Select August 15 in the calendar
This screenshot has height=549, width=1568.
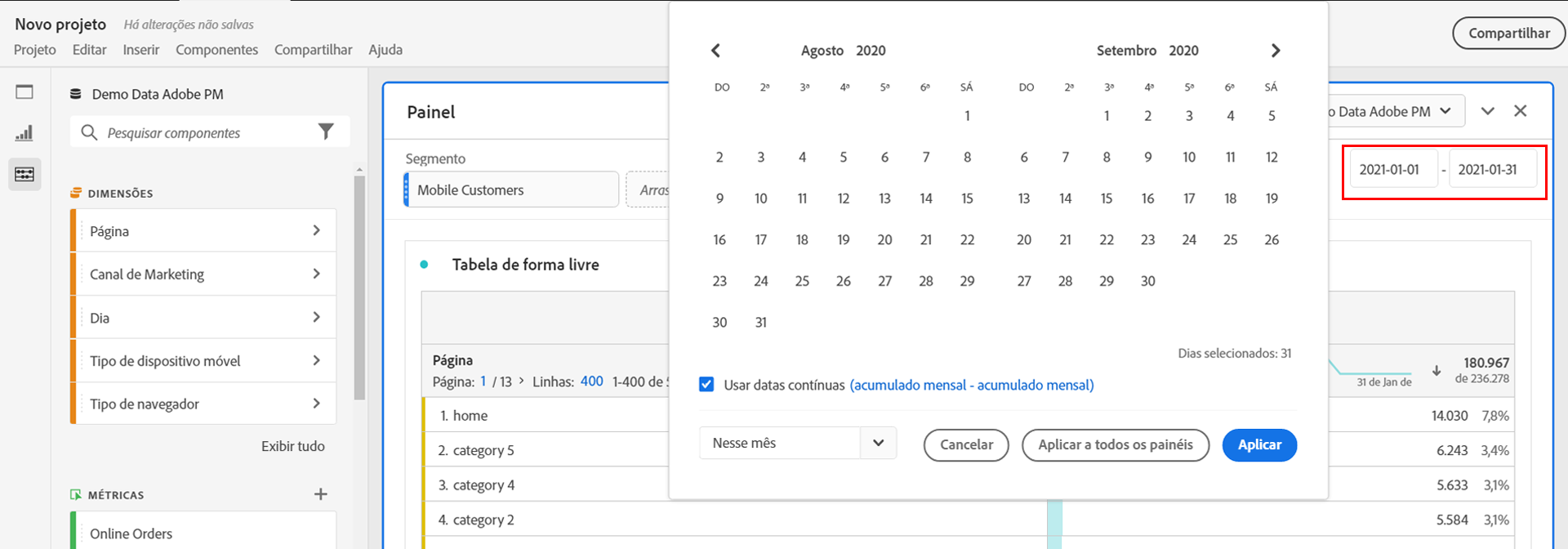click(967, 199)
